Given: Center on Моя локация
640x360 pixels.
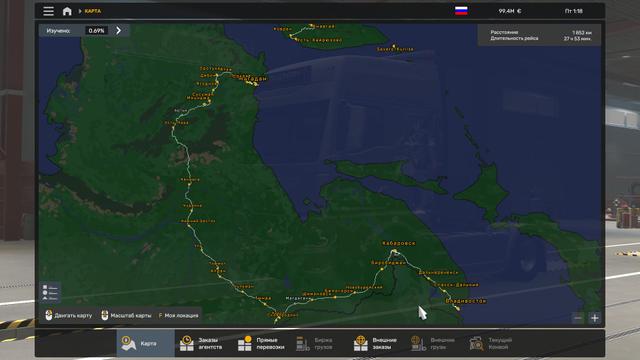Looking at the screenshot, I should 178,316.
